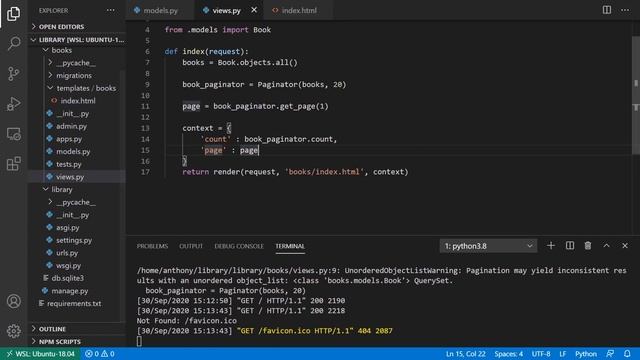This screenshot has height=360, width=640.
Task: Open the Source Control view
Action: coord(13,73)
